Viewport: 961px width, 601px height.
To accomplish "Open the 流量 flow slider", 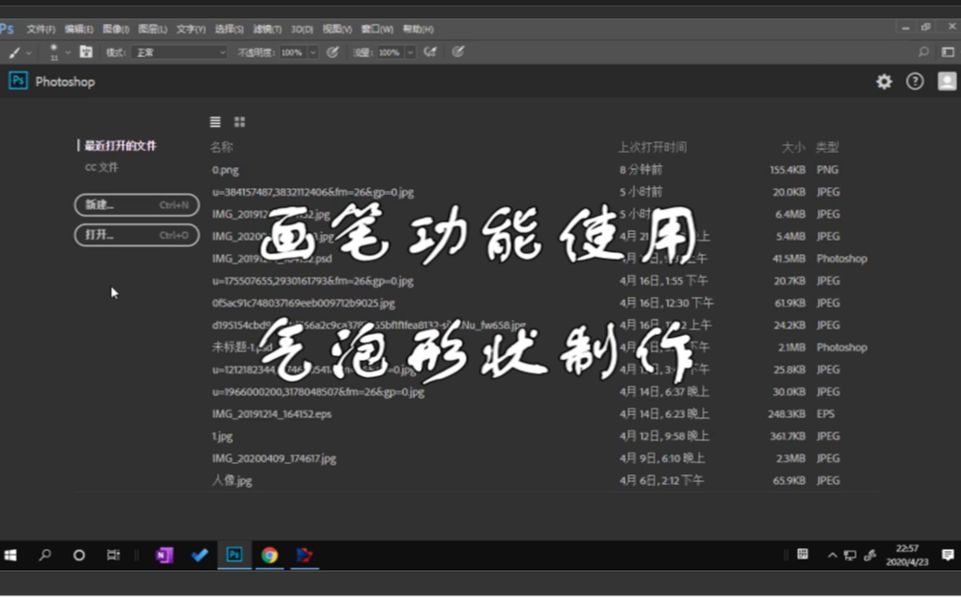I will click(x=410, y=52).
